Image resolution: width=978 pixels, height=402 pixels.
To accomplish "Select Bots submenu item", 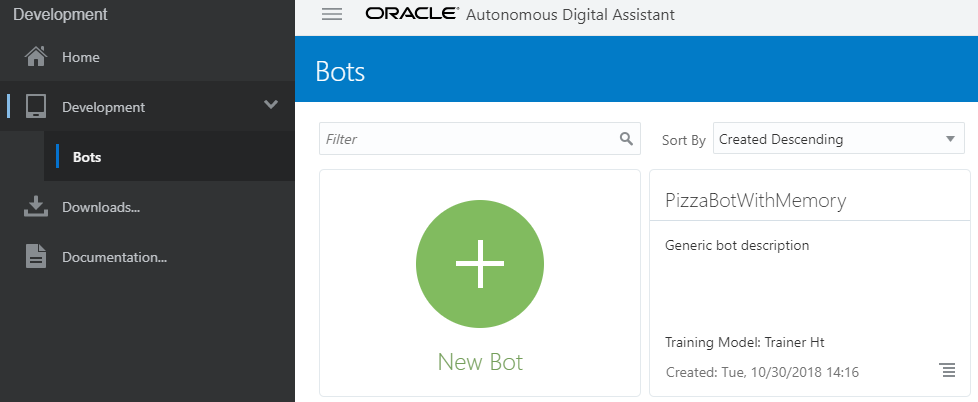I will point(169,156).
